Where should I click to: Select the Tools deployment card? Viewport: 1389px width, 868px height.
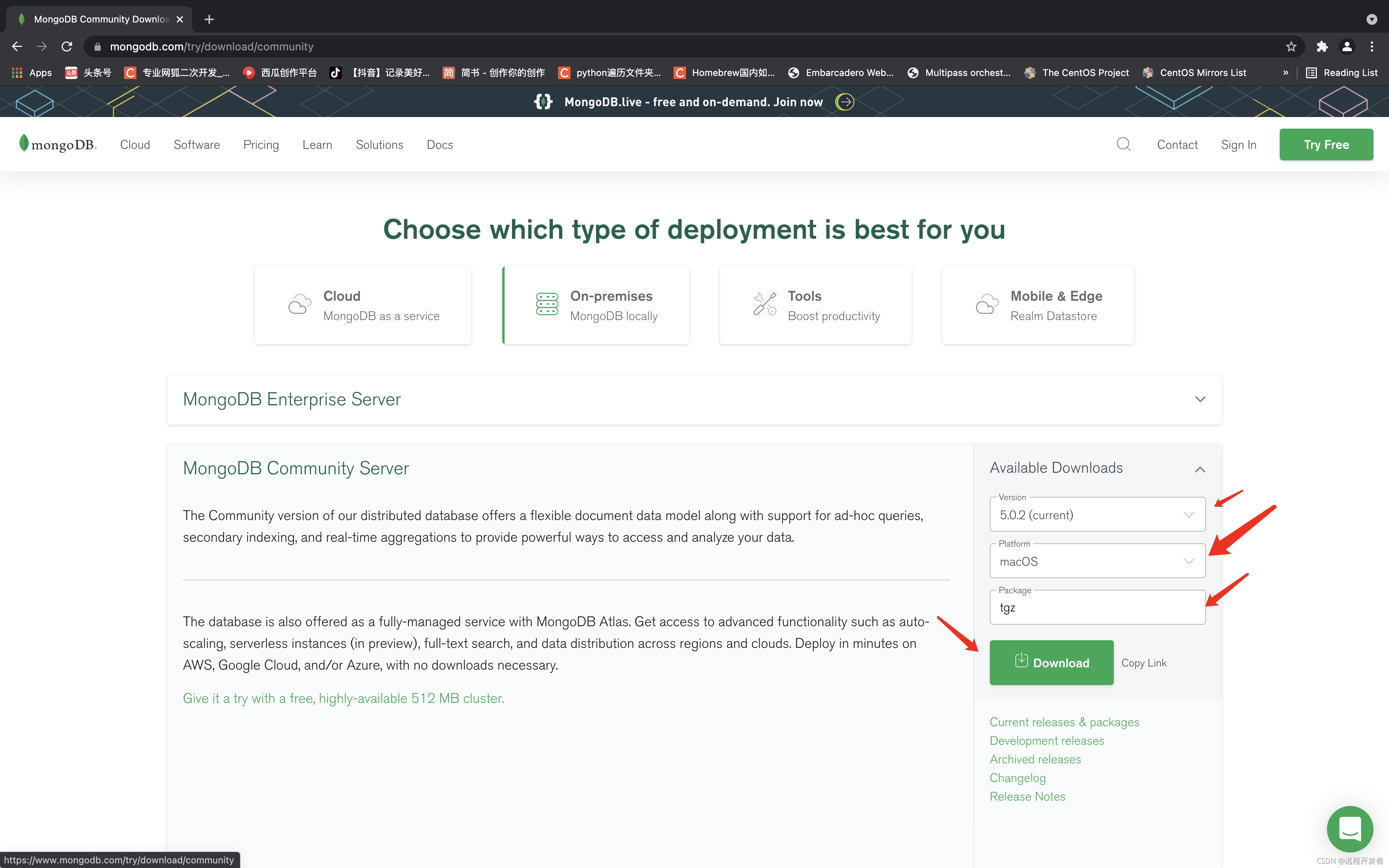(x=815, y=305)
